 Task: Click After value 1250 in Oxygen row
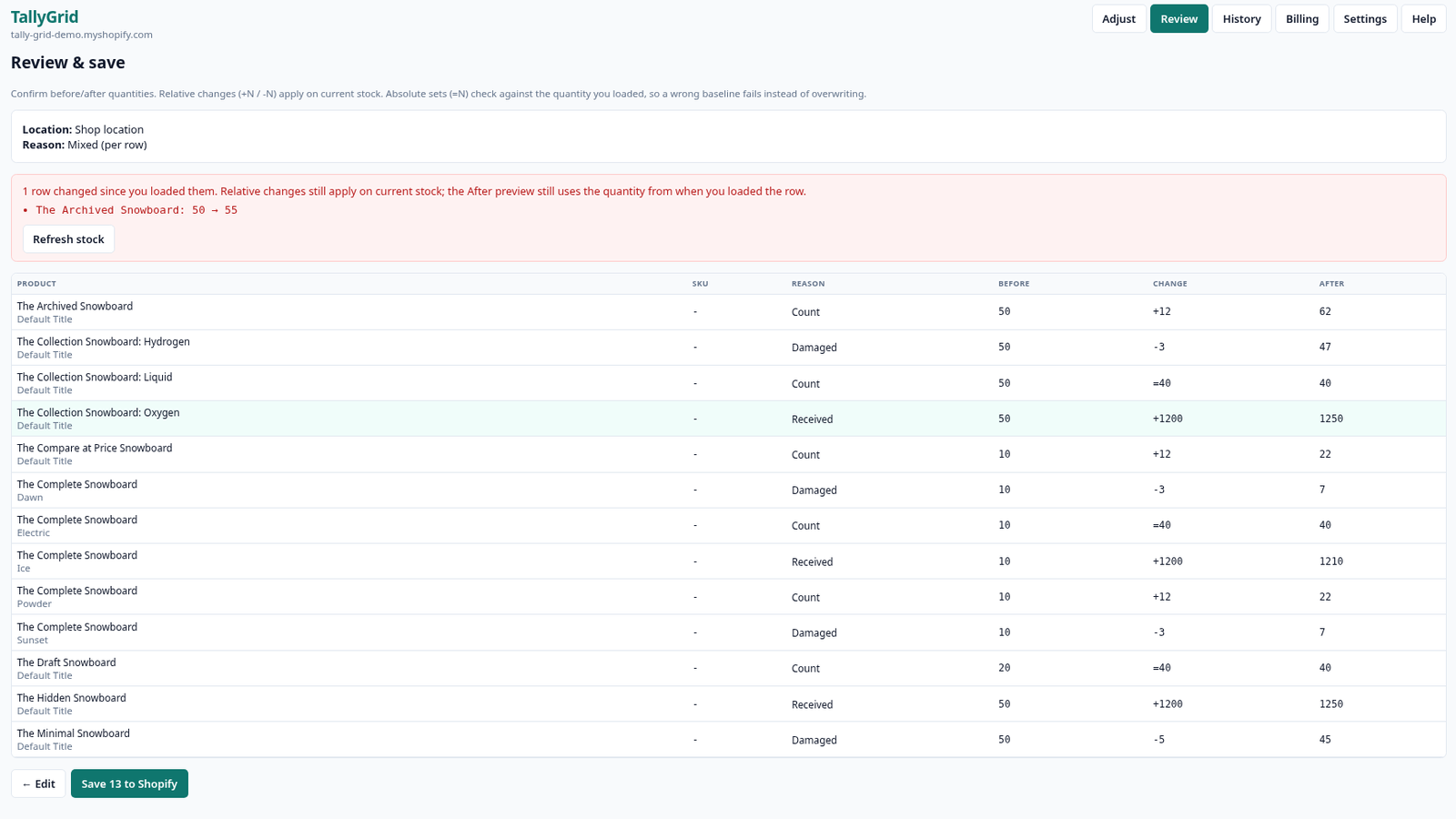(x=1331, y=419)
